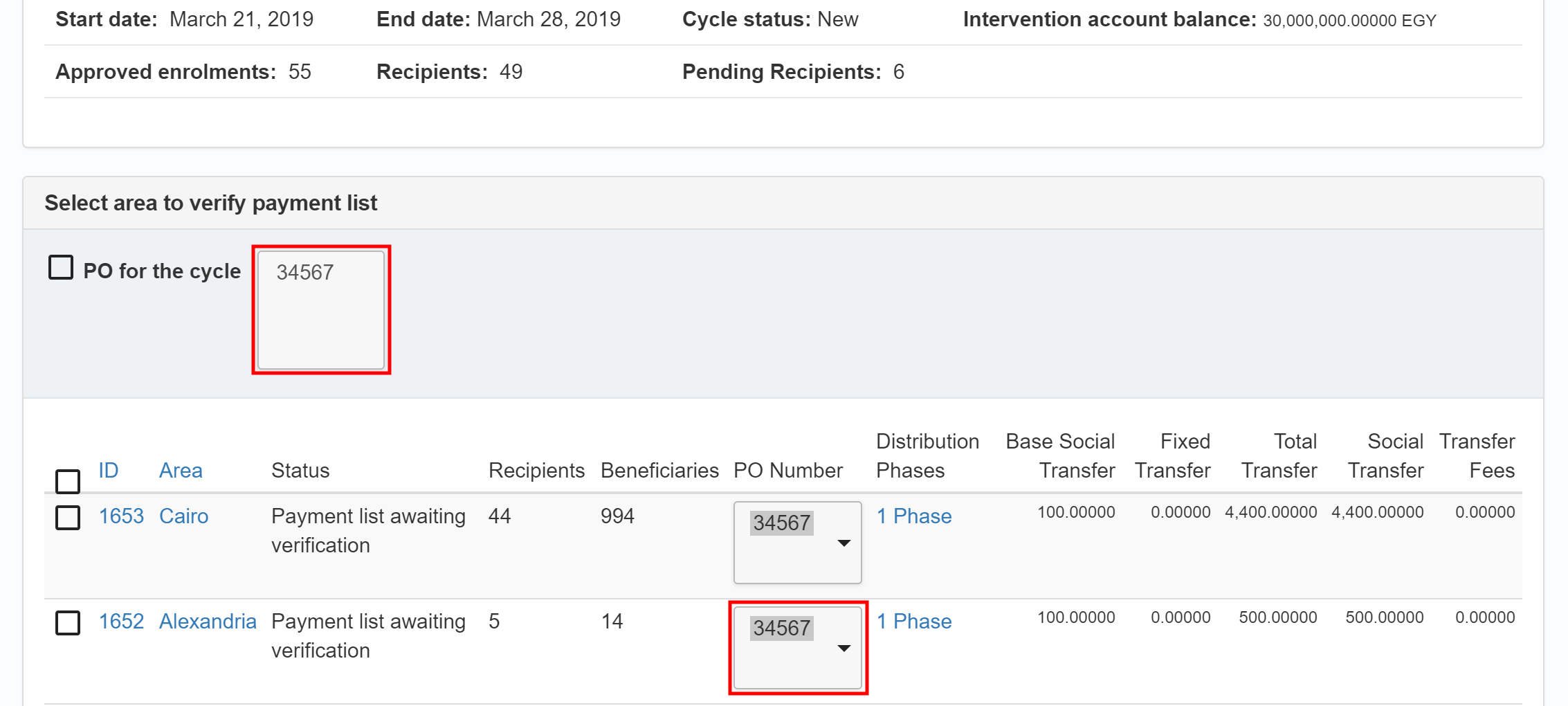
Task: Sort the table by ID column
Action: [109, 471]
